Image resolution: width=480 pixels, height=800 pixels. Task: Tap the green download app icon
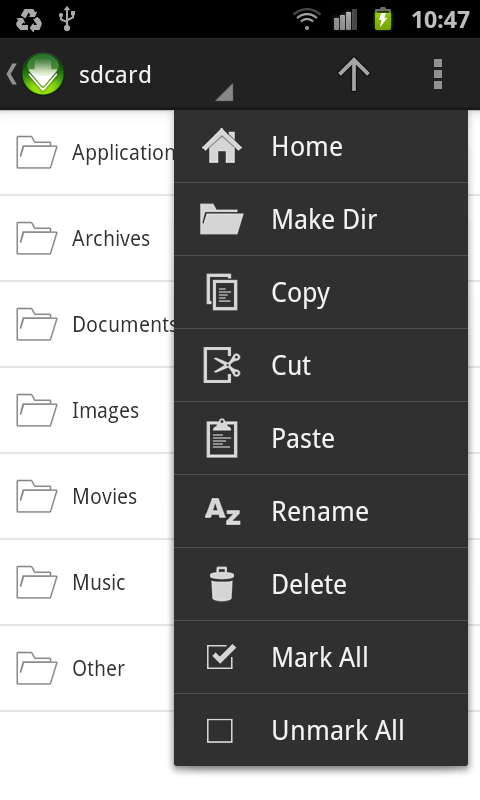43,74
